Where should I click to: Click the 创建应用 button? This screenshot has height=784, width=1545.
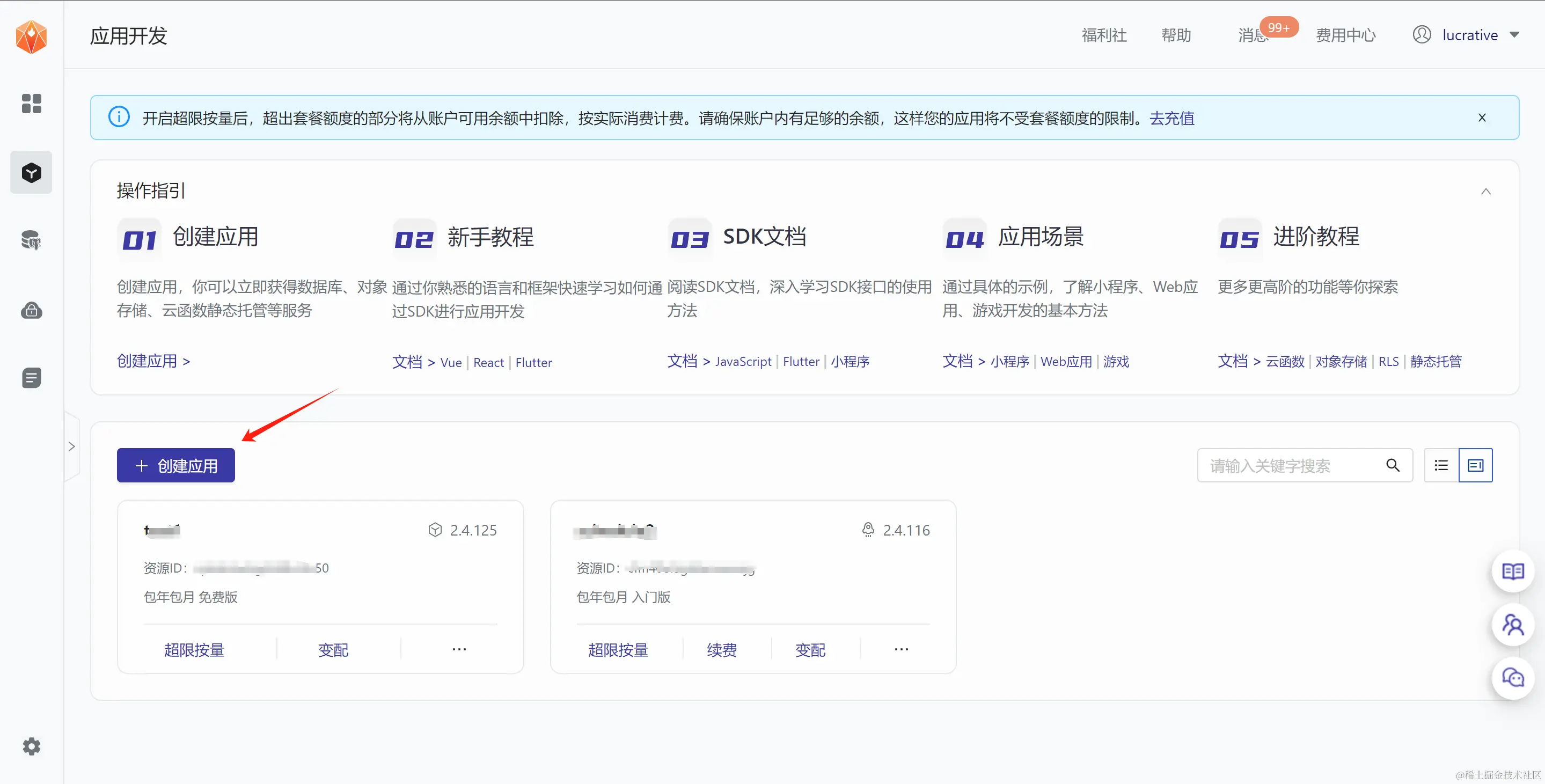(x=175, y=465)
